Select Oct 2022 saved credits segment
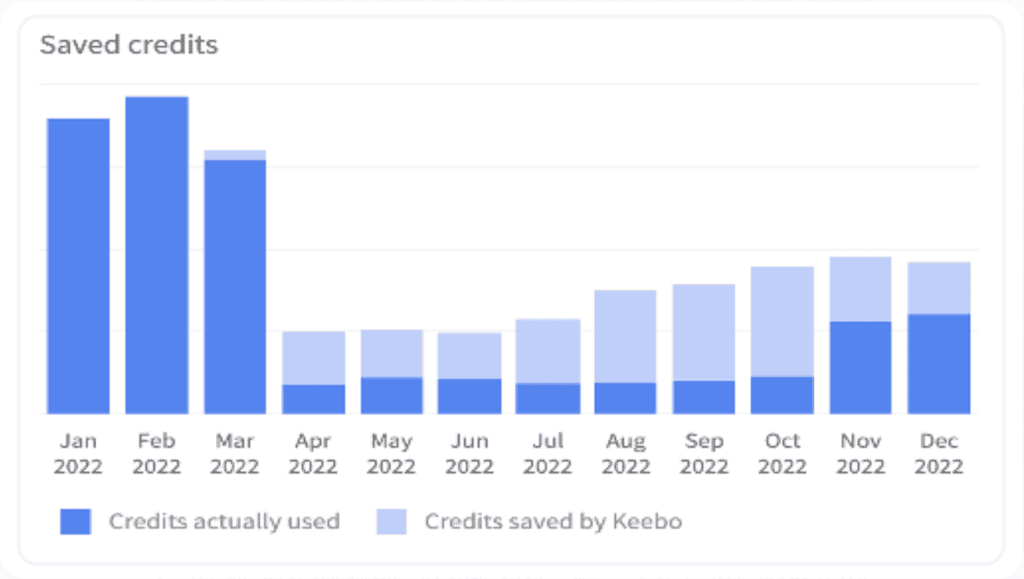The height and width of the screenshot is (579, 1024). point(782,321)
